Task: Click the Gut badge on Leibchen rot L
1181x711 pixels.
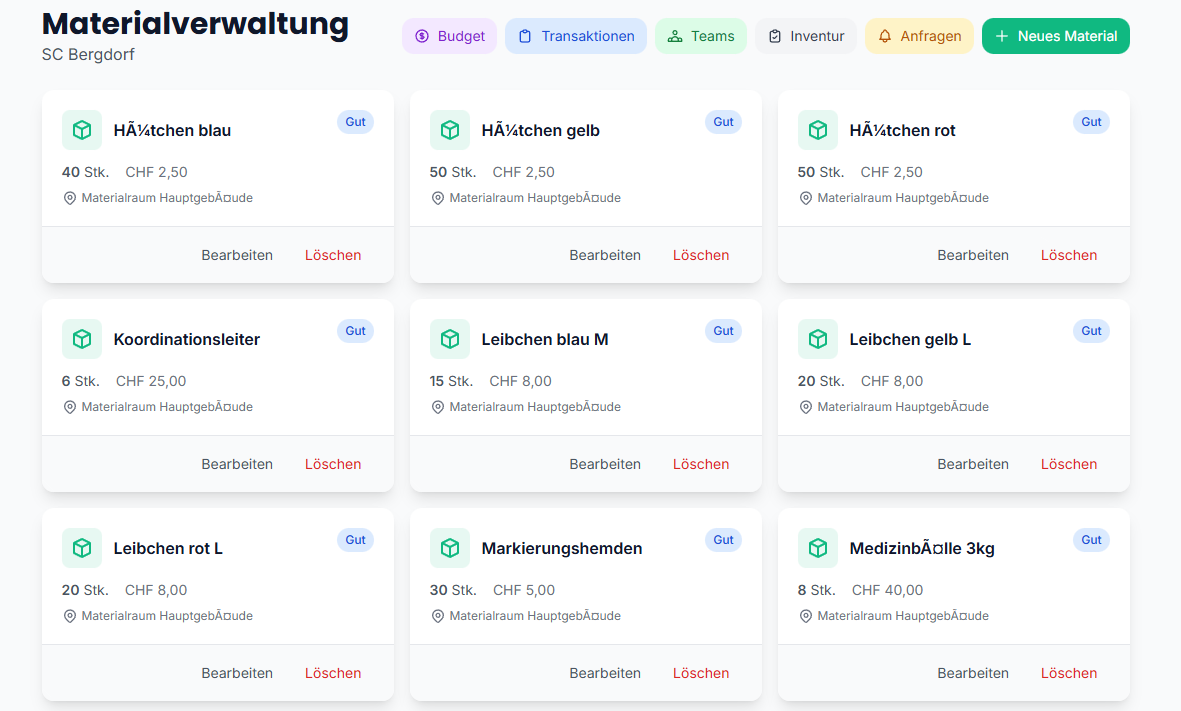Action: click(x=355, y=540)
